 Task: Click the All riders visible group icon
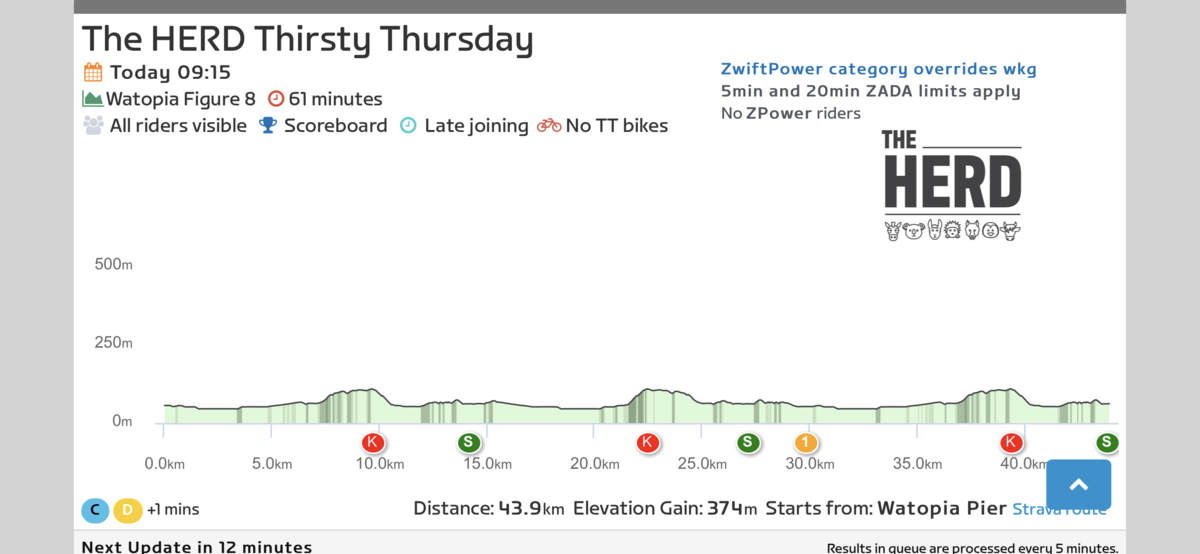coord(93,126)
